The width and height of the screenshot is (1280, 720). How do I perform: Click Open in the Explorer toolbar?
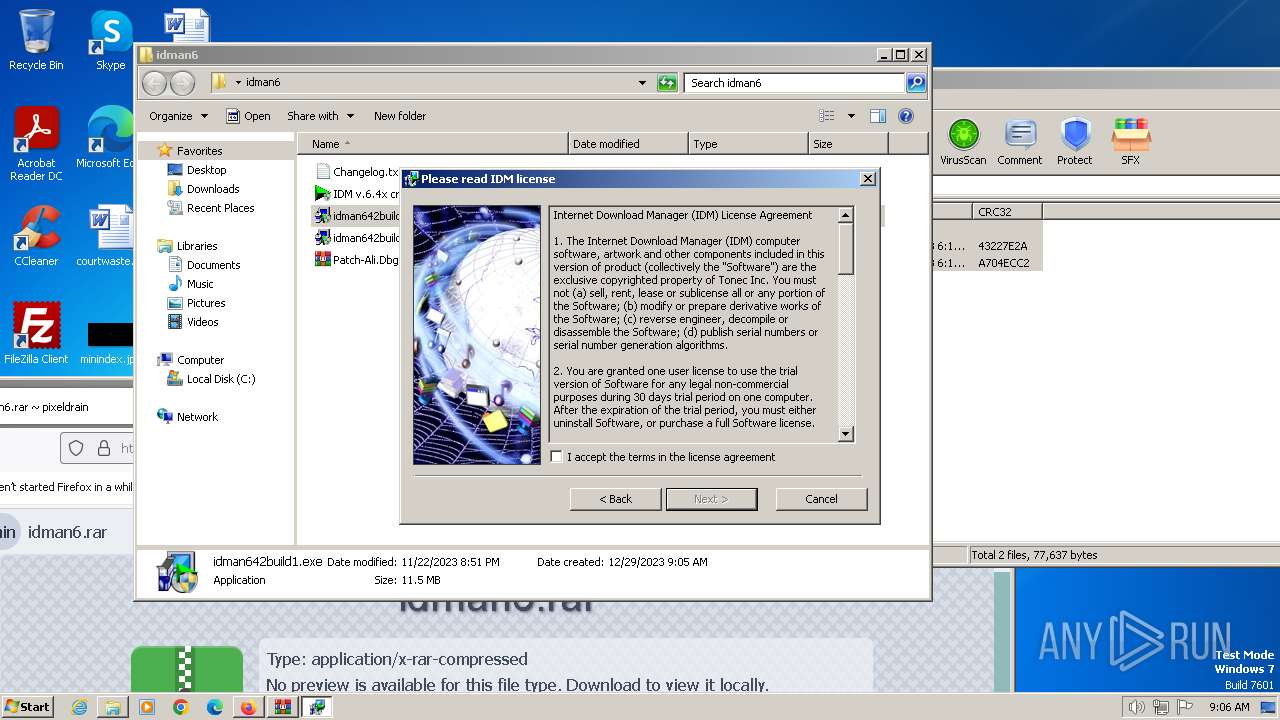pyautogui.click(x=248, y=116)
